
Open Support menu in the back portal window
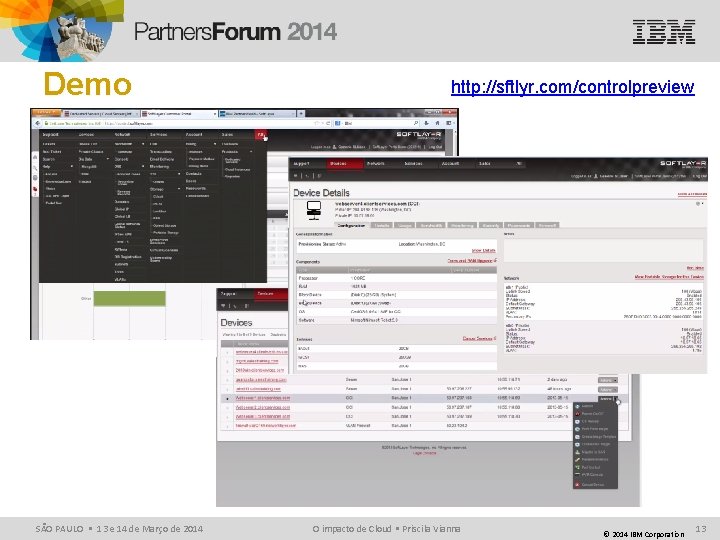click(x=51, y=135)
